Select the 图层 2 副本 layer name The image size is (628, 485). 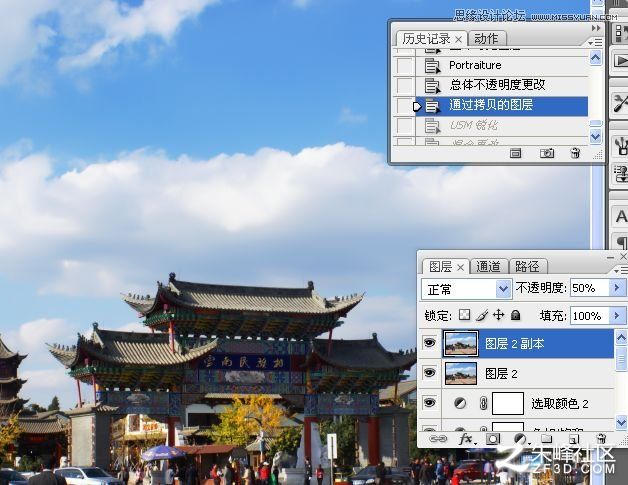pos(515,344)
